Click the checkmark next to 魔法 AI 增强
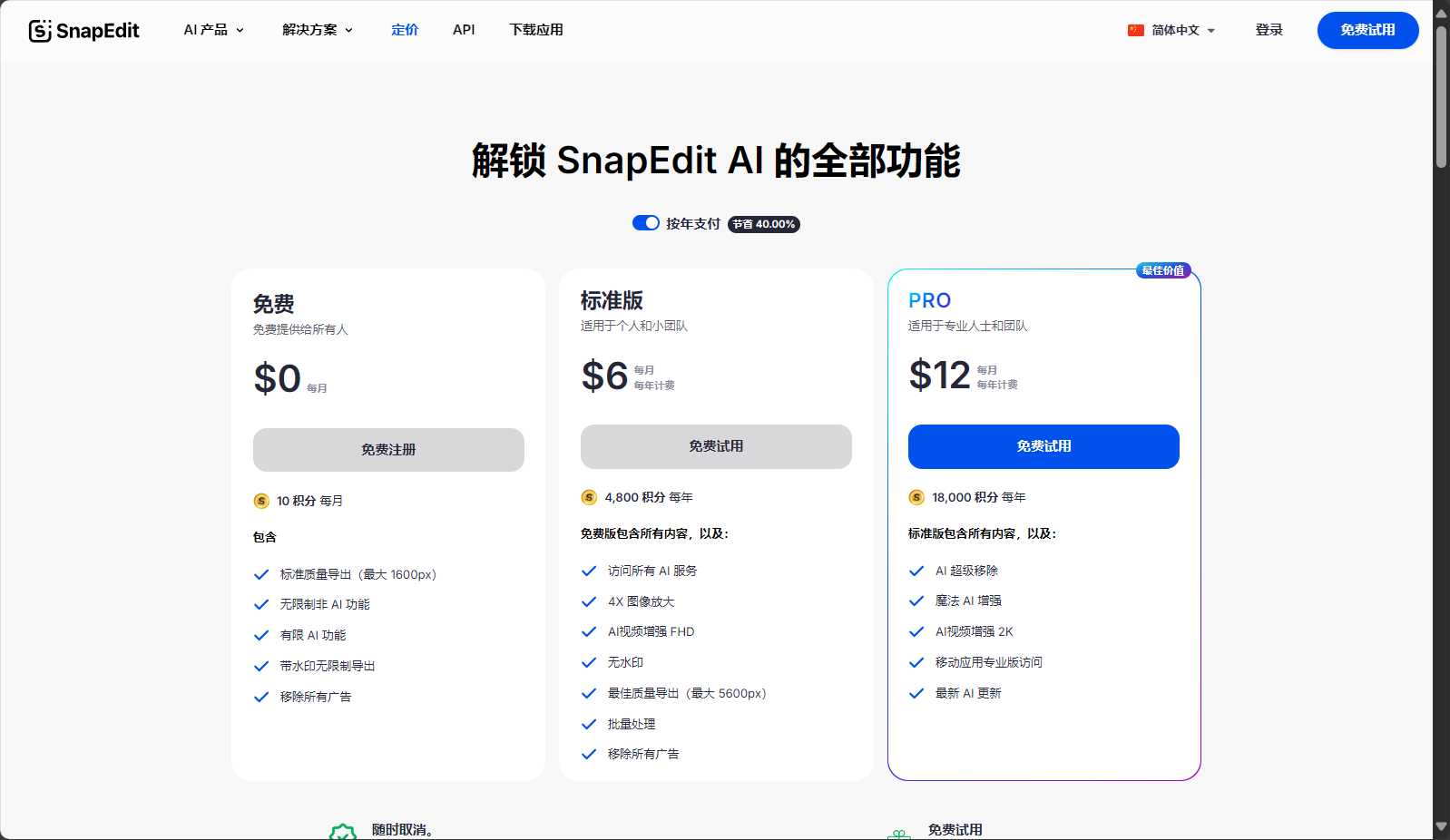Screen dimensions: 1450x840 (x=916, y=601)
